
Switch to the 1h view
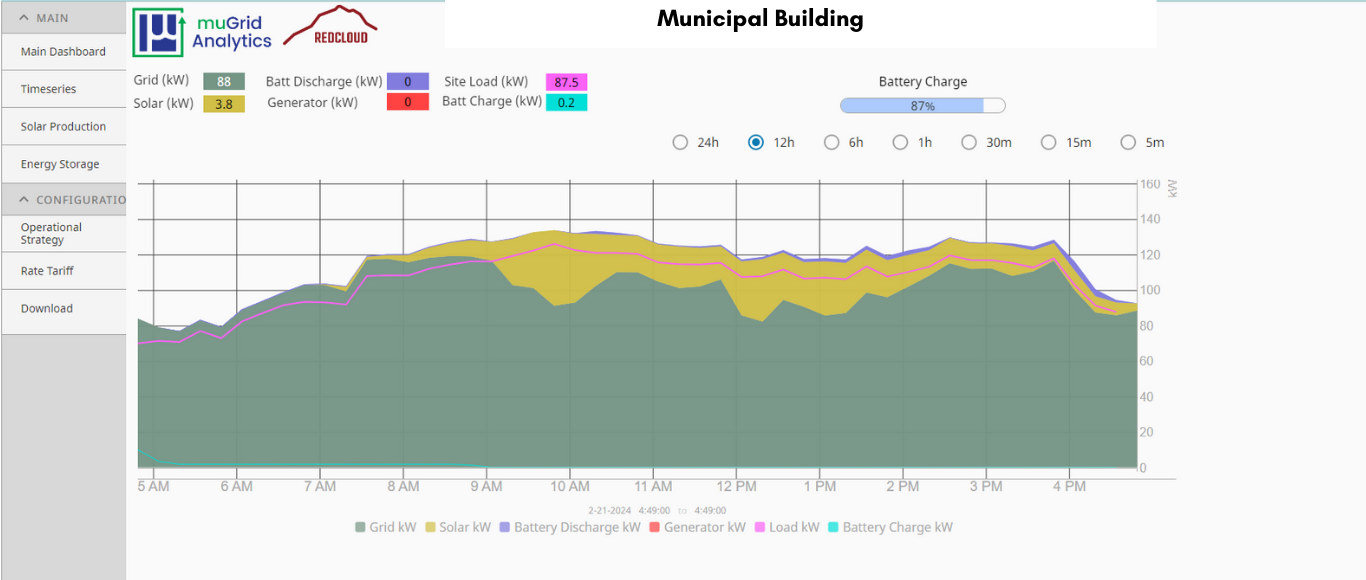[900, 142]
